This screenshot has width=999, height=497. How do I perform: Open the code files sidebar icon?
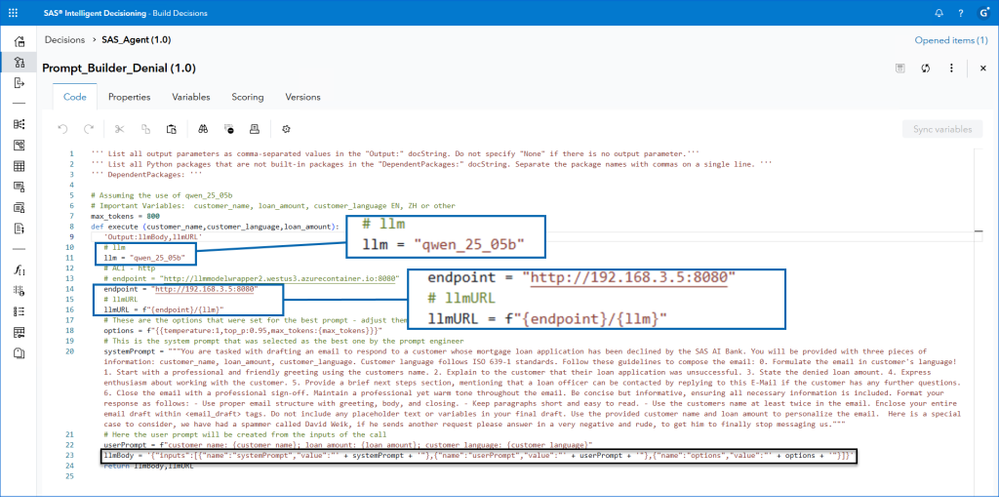tap(19, 227)
